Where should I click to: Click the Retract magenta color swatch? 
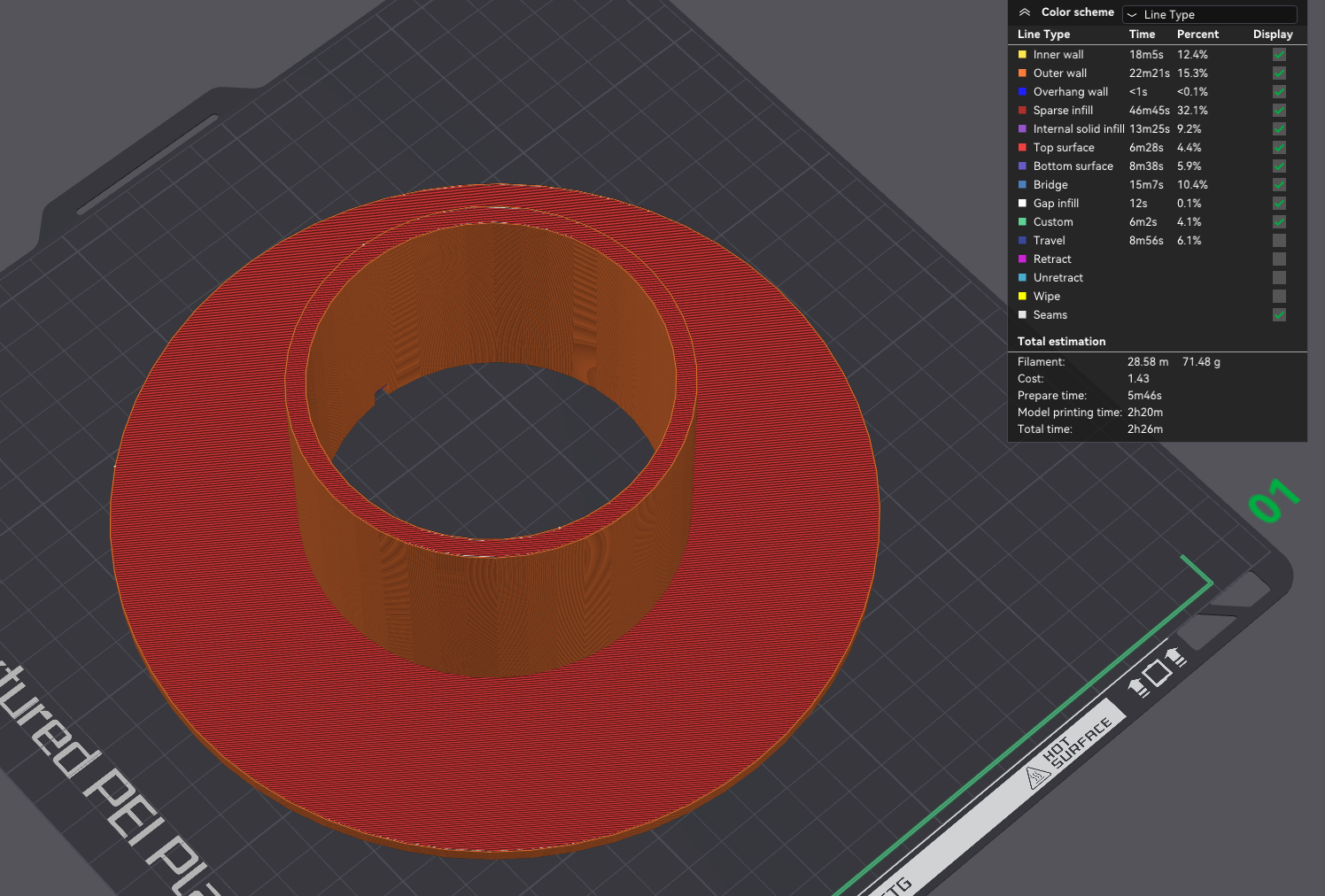[x=1022, y=259]
